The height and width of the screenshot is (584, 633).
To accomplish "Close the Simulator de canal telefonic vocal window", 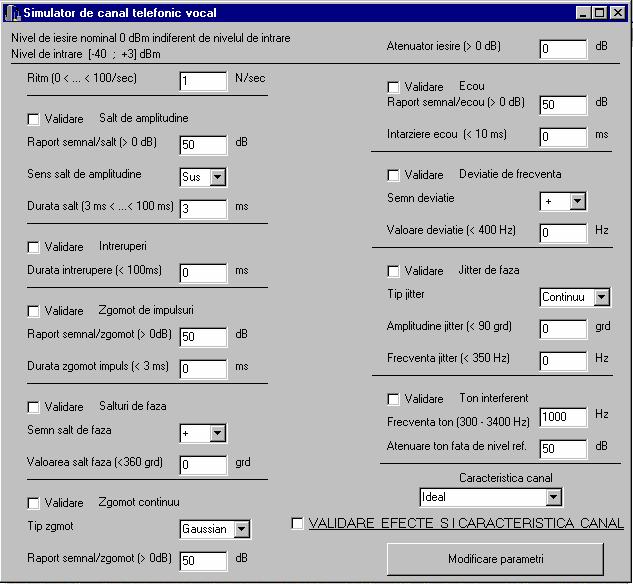I will [x=618, y=13].
